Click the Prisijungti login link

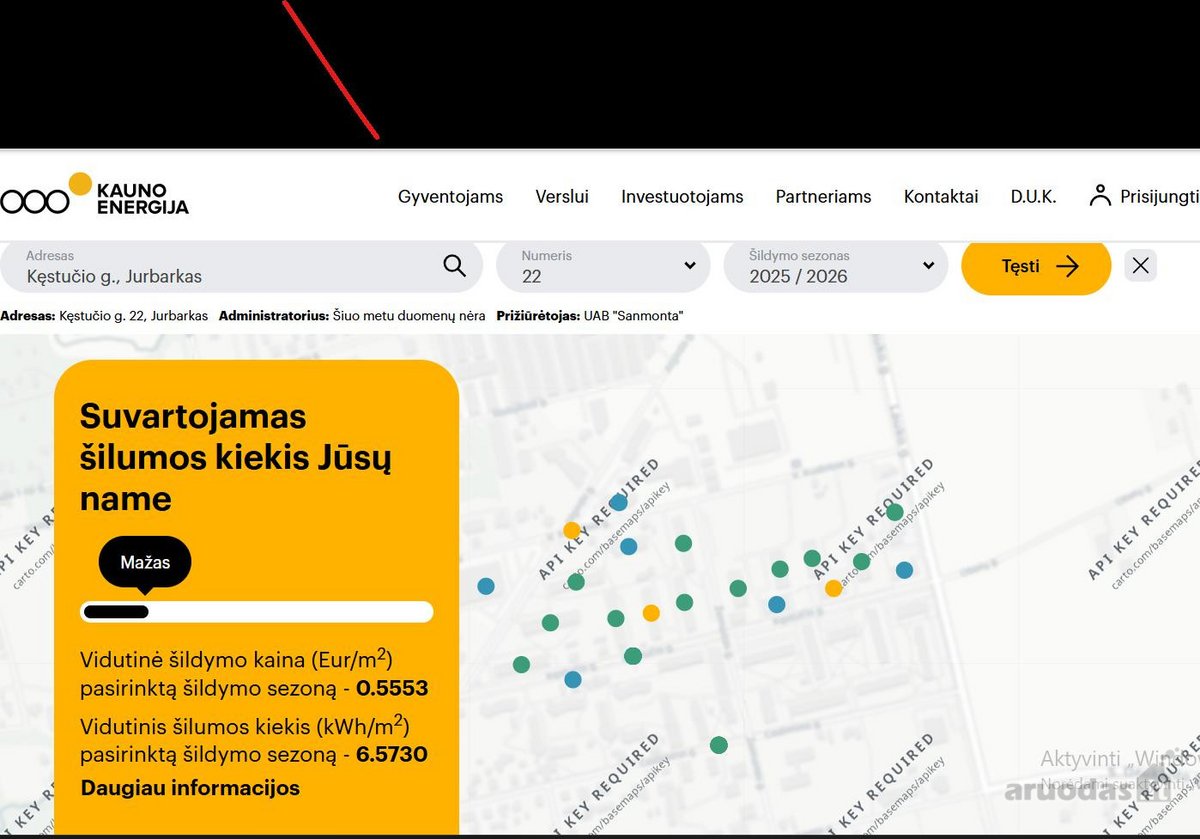(x=1159, y=197)
